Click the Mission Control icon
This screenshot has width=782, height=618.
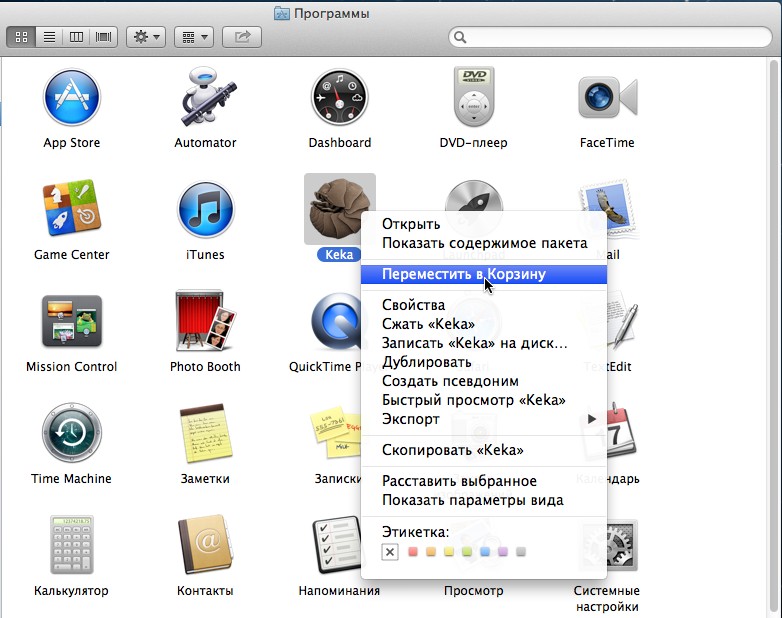point(72,321)
